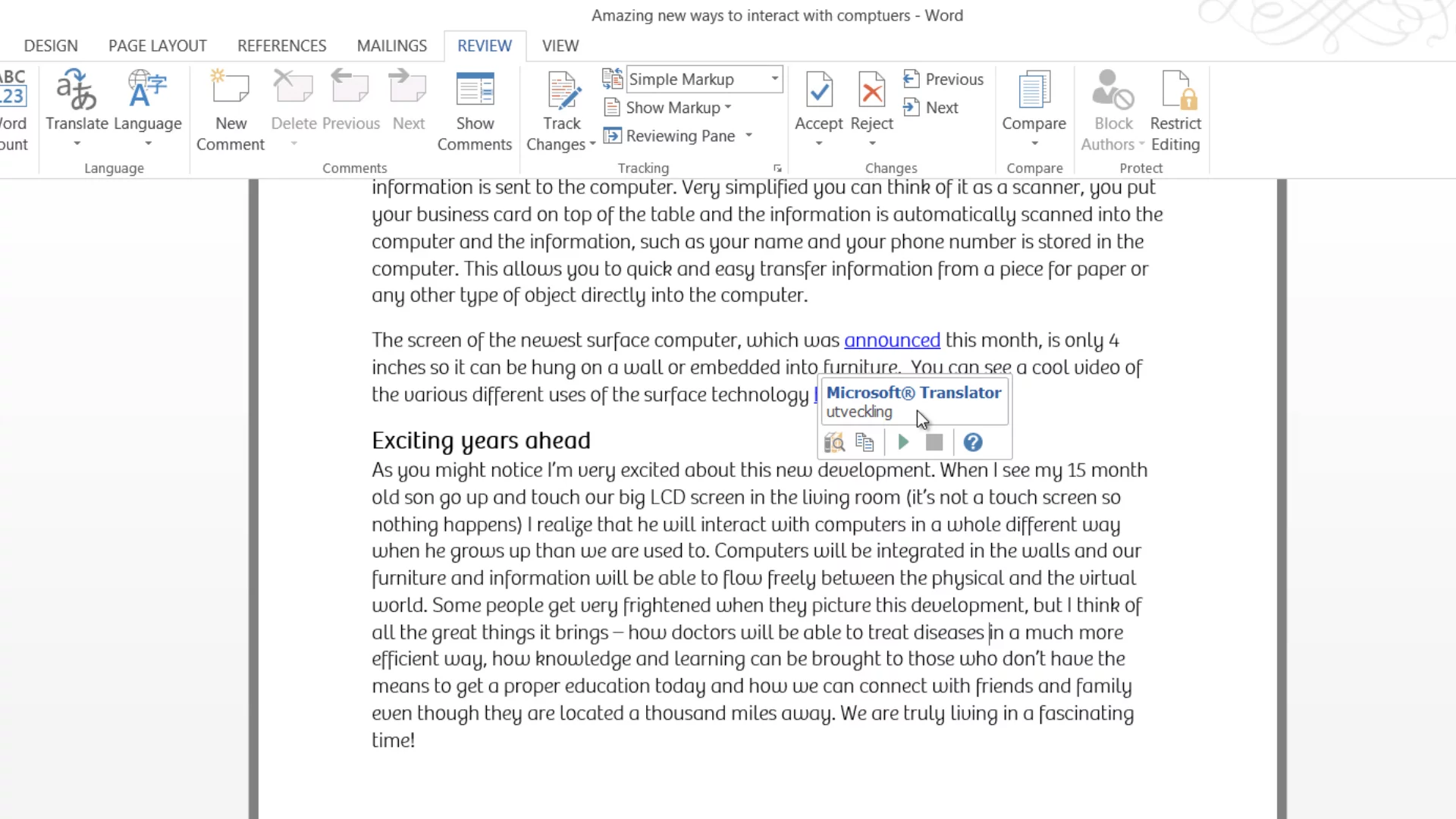Click the Accept change icon
Viewport: 1456px width, 819px height.
pyautogui.click(x=818, y=91)
